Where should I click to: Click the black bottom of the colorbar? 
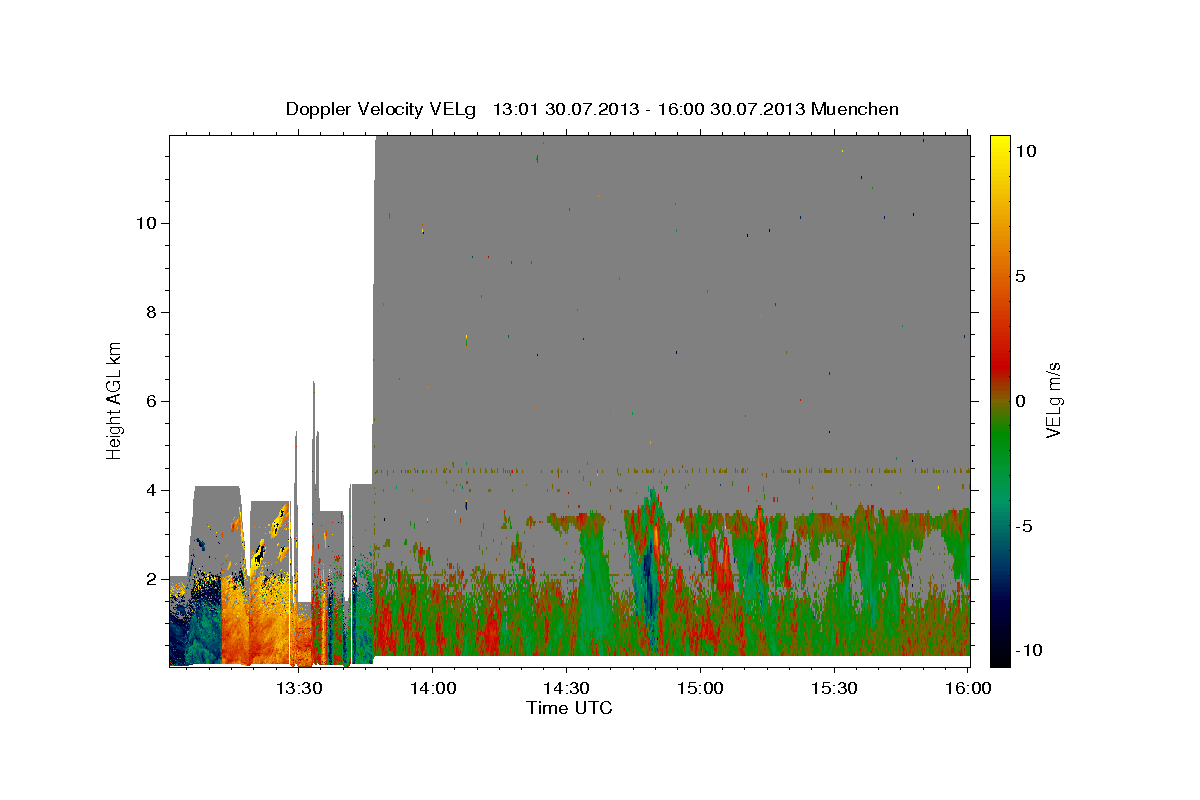click(x=1000, y=655)
